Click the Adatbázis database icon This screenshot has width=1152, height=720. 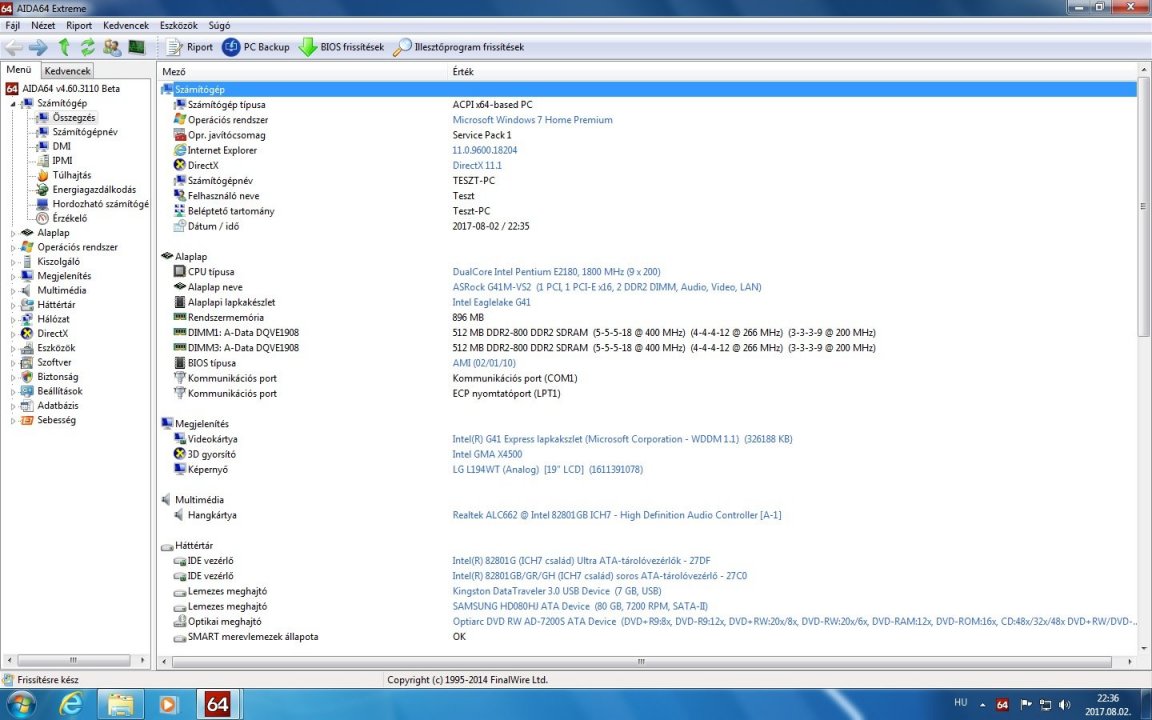[26, 406]
